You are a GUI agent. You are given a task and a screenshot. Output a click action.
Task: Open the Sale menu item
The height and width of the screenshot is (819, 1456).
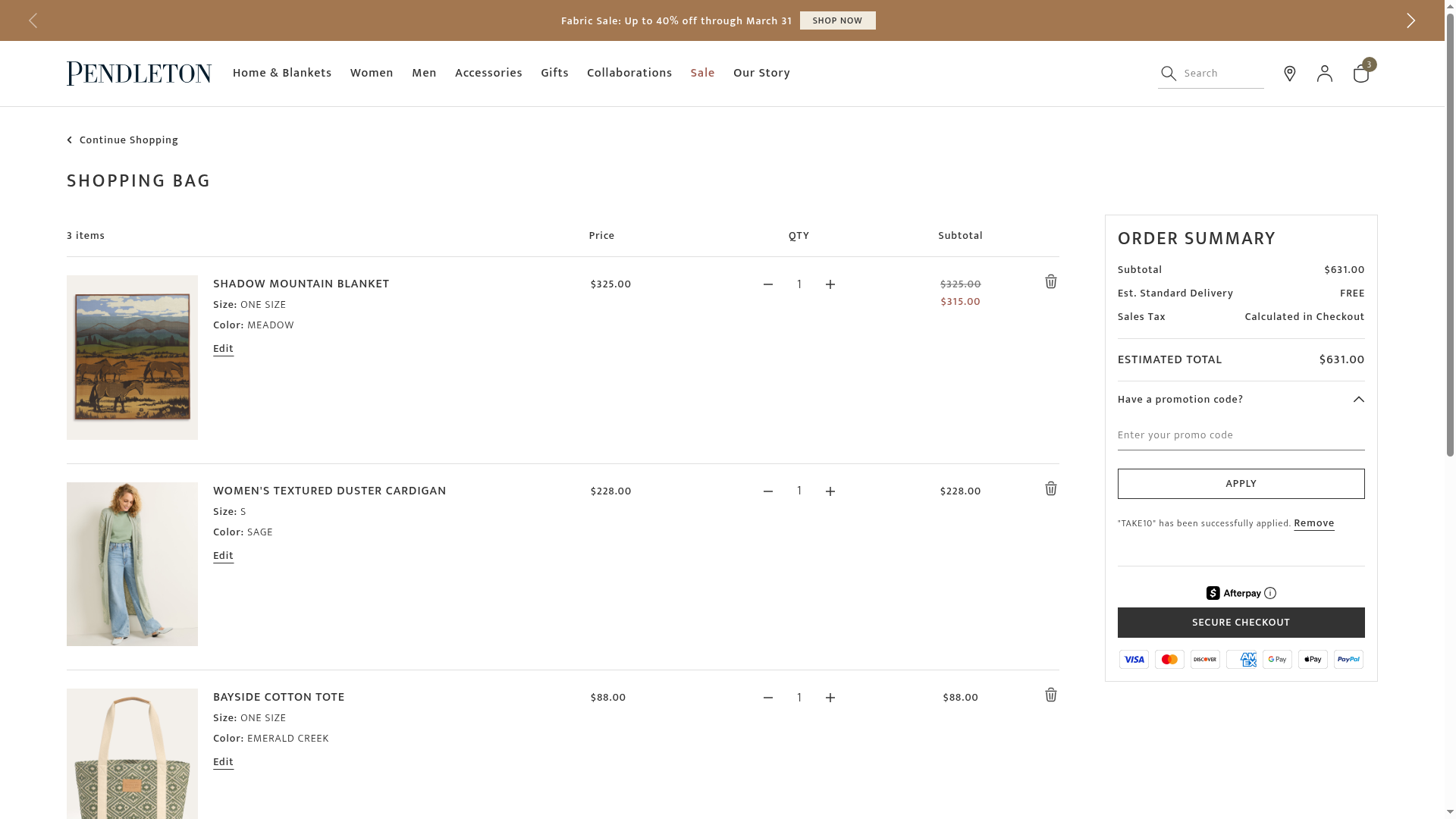point(702,73)
